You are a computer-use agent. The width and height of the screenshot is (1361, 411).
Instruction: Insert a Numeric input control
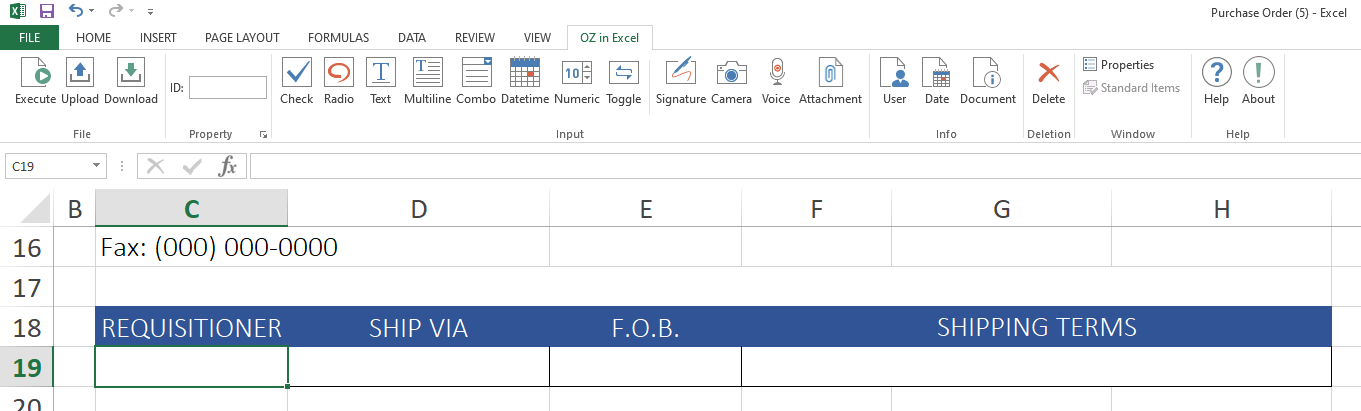(577, 80)
